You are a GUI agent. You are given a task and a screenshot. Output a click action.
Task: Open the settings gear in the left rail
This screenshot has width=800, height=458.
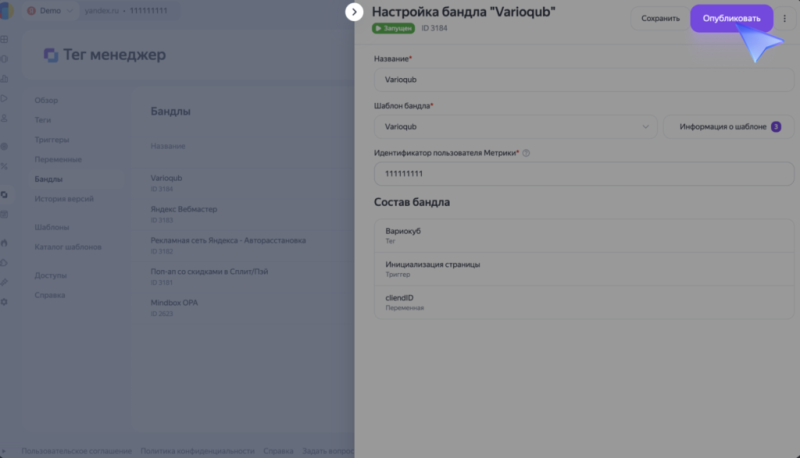(x=4, y=302)
